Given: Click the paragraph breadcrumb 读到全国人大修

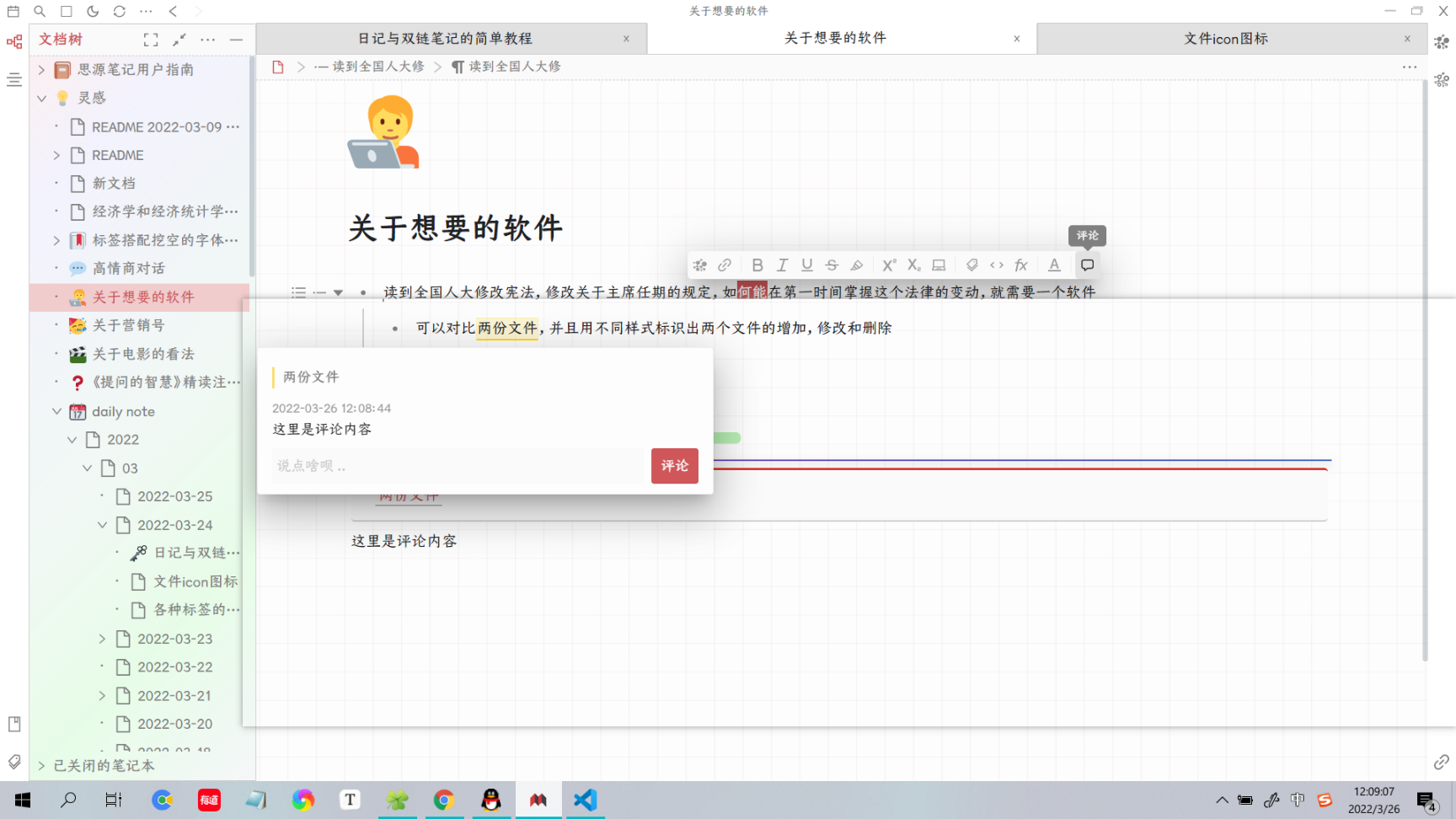Looking at the screenshot, I should [506, 67].
